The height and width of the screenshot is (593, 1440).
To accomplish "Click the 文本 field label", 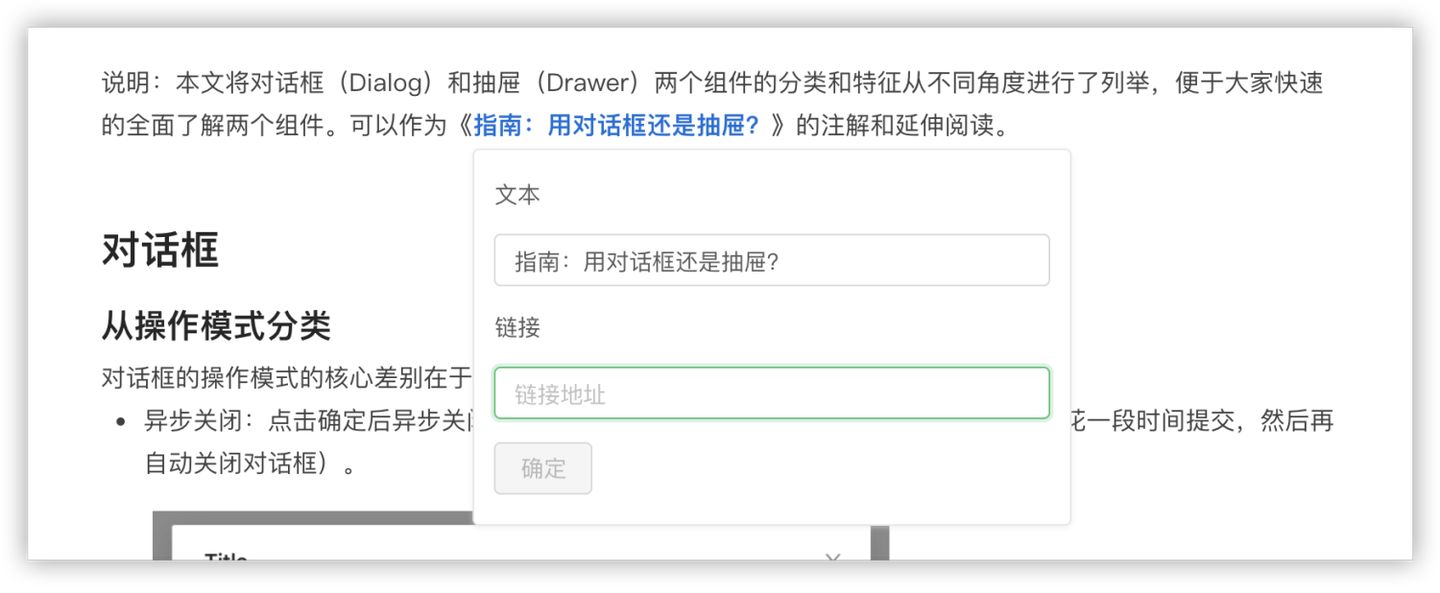I will (517, 195).
